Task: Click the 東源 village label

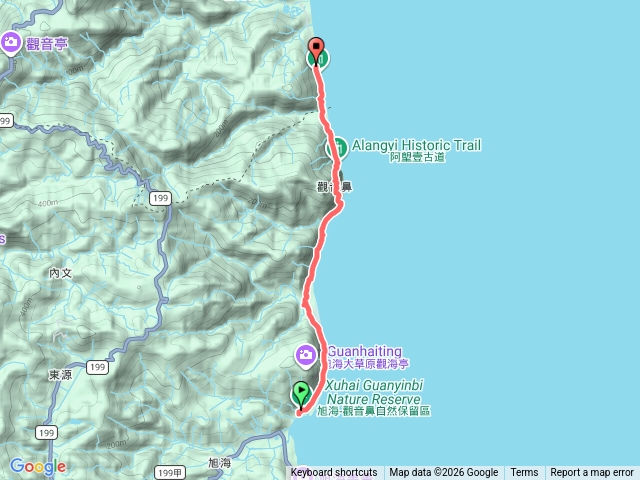Action: pos(60,375)
